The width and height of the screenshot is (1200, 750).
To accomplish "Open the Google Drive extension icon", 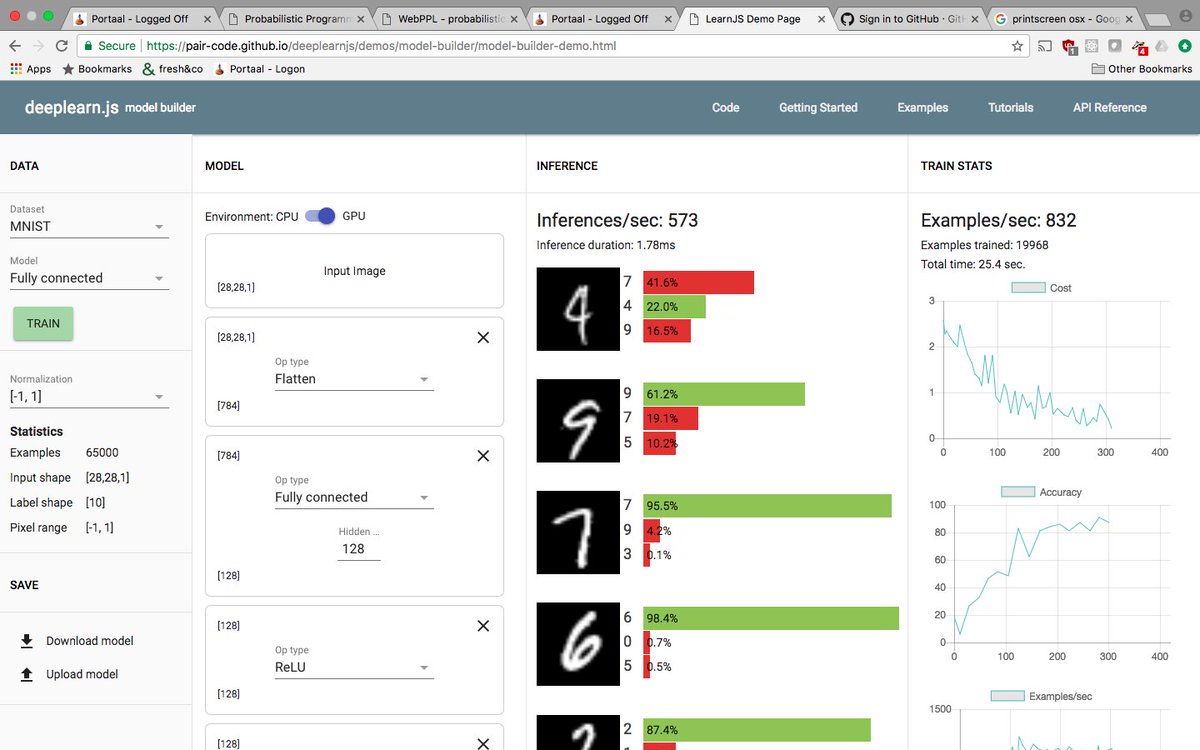I will [x=1161, y=46].
